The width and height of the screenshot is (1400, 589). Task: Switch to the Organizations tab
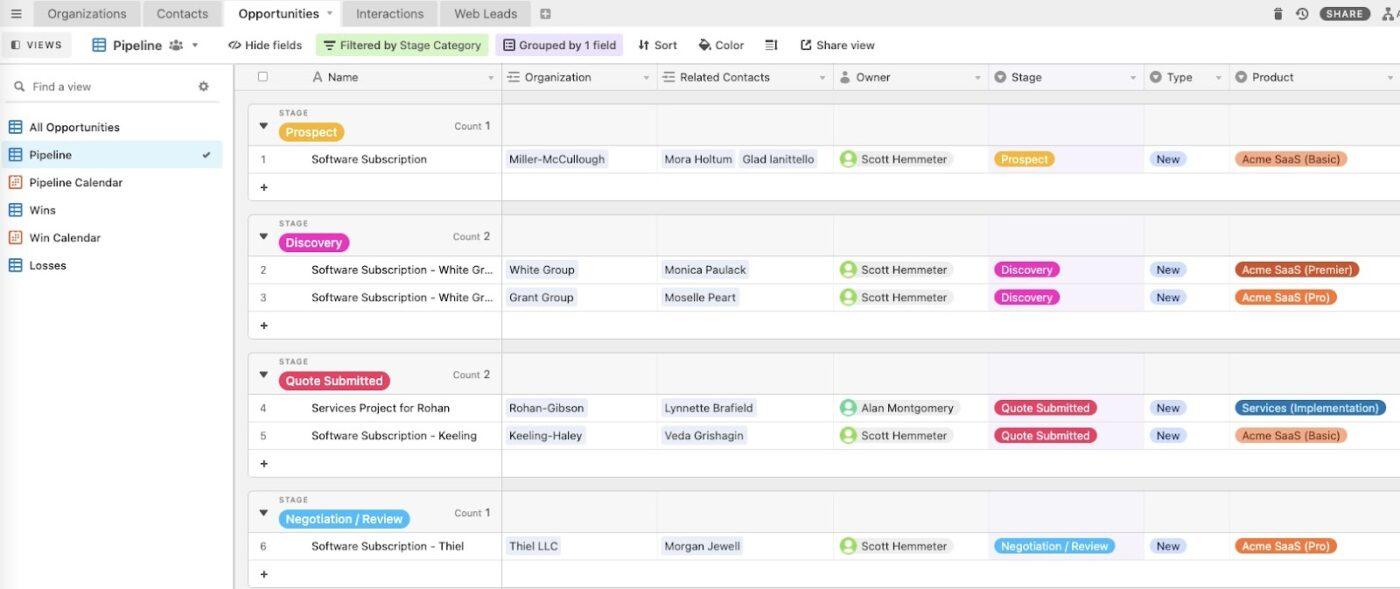tap(87, 14)
